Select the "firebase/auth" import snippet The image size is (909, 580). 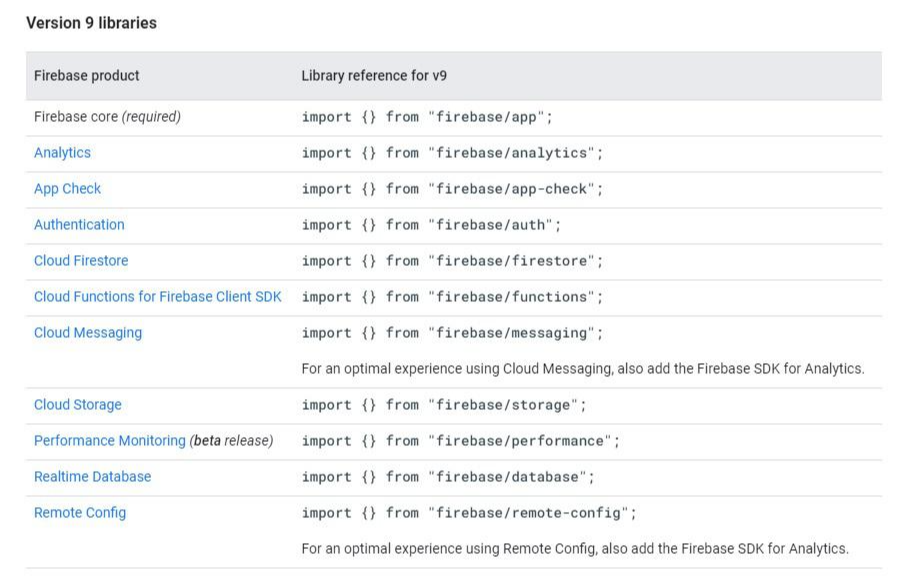point(431,225)
